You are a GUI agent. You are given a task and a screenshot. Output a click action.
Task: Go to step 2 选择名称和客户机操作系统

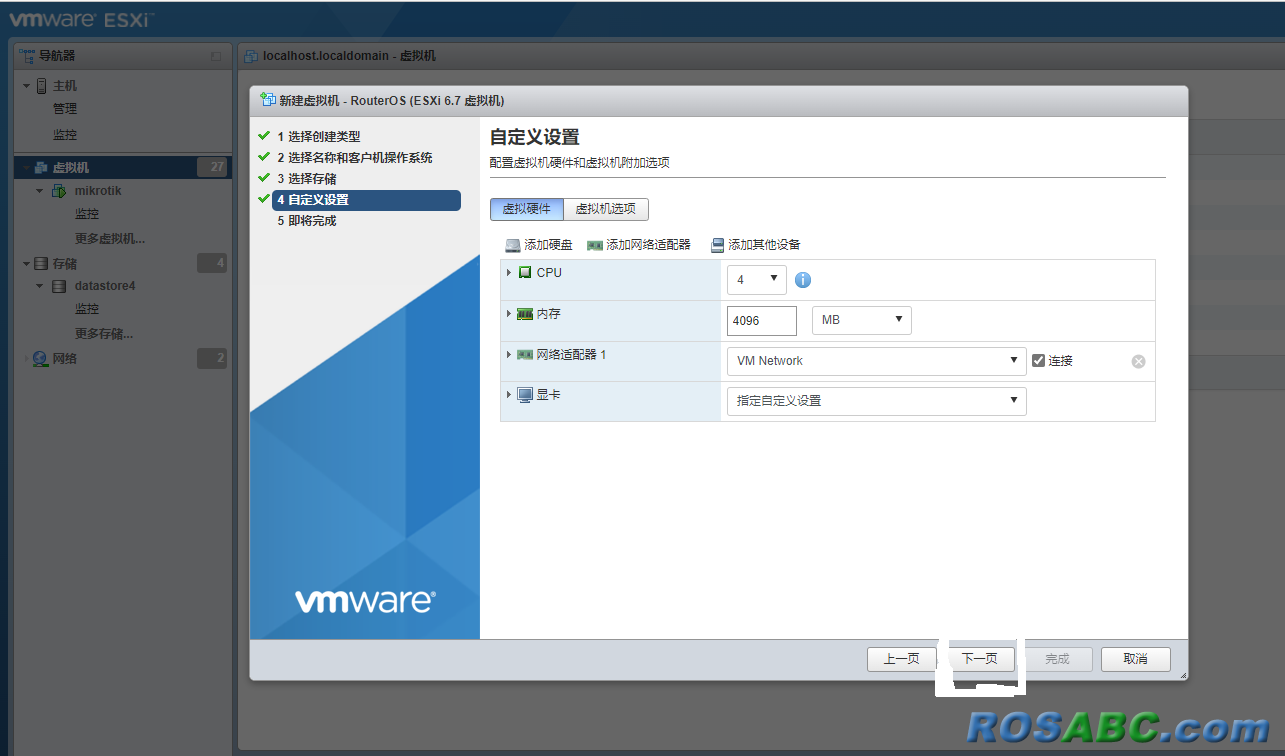coord(355,158)
